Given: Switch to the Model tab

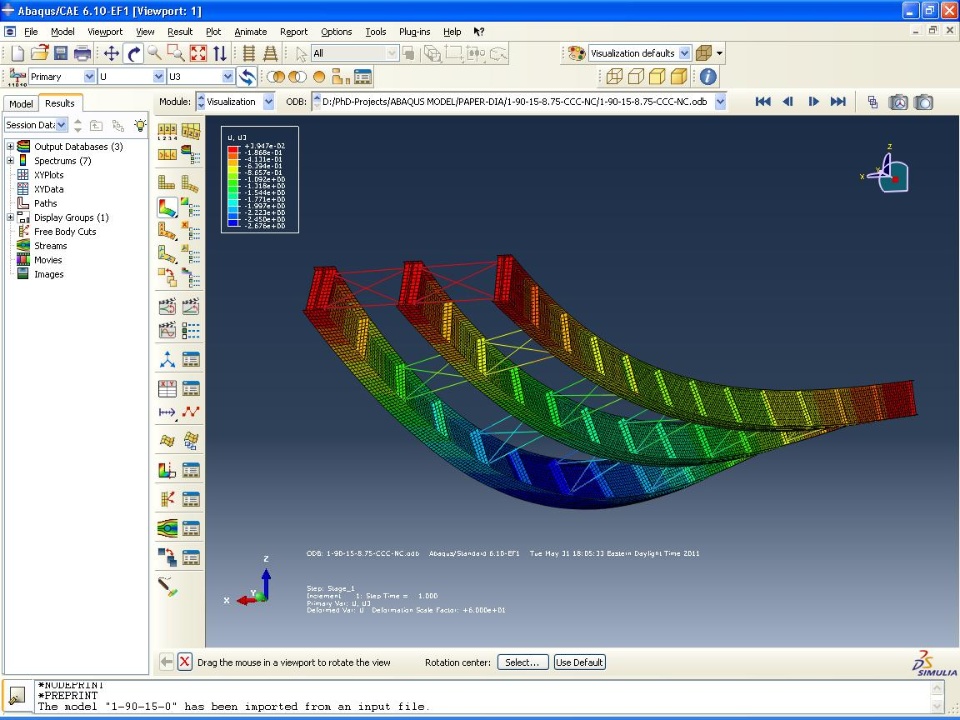Looking at the screenshot, I should coord(21,104).
